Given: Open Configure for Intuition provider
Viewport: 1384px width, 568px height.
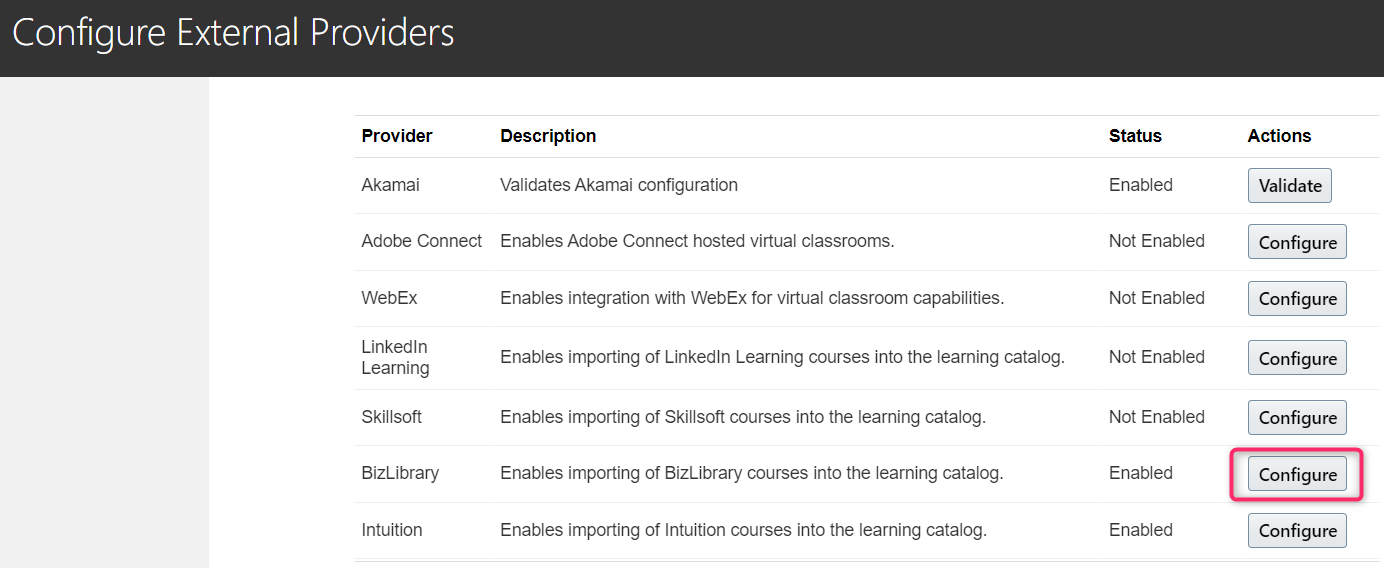Looking at the screenshot, I should tap(1297, 531).
